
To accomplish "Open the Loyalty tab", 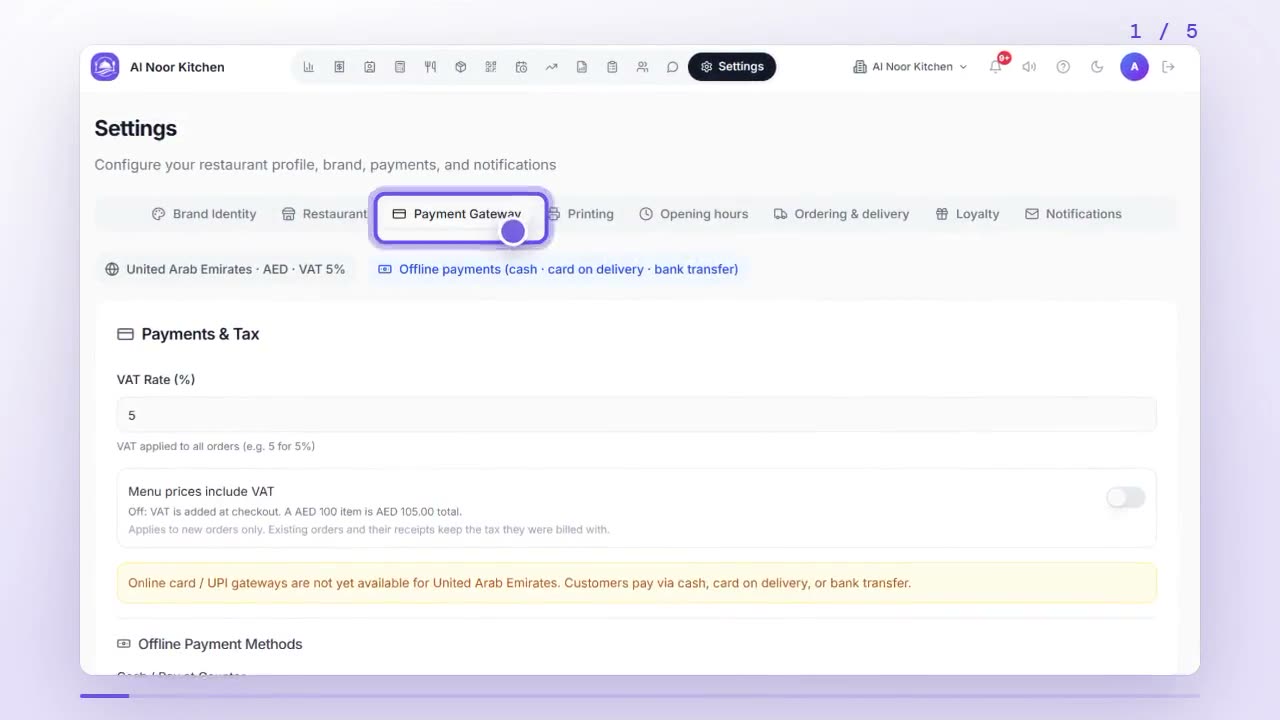I will 967,214.
